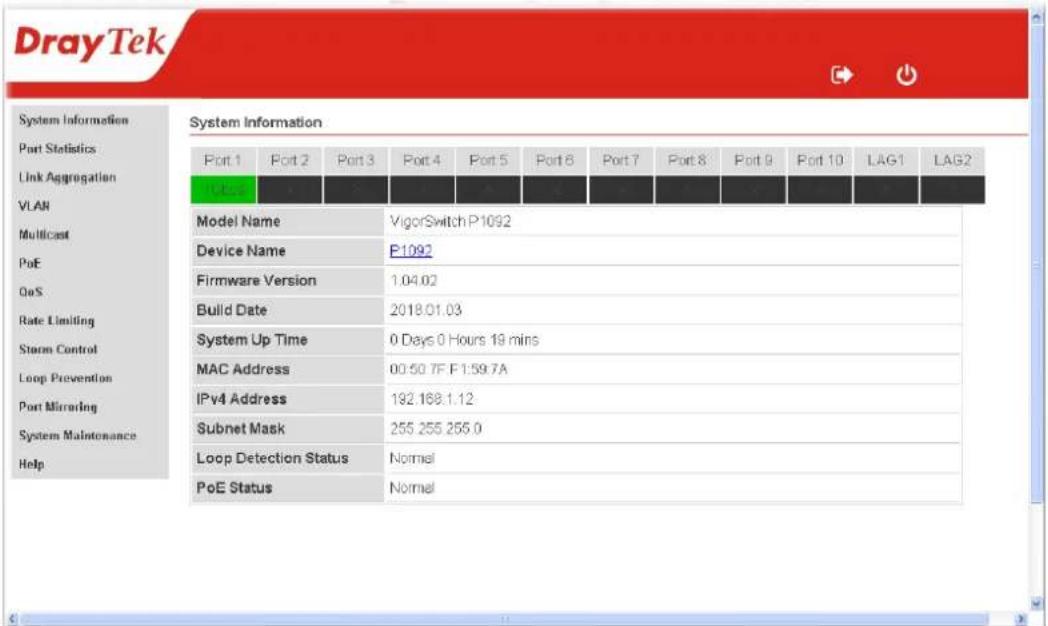
Task: Click the Port 2 status block
Action: 289,190
